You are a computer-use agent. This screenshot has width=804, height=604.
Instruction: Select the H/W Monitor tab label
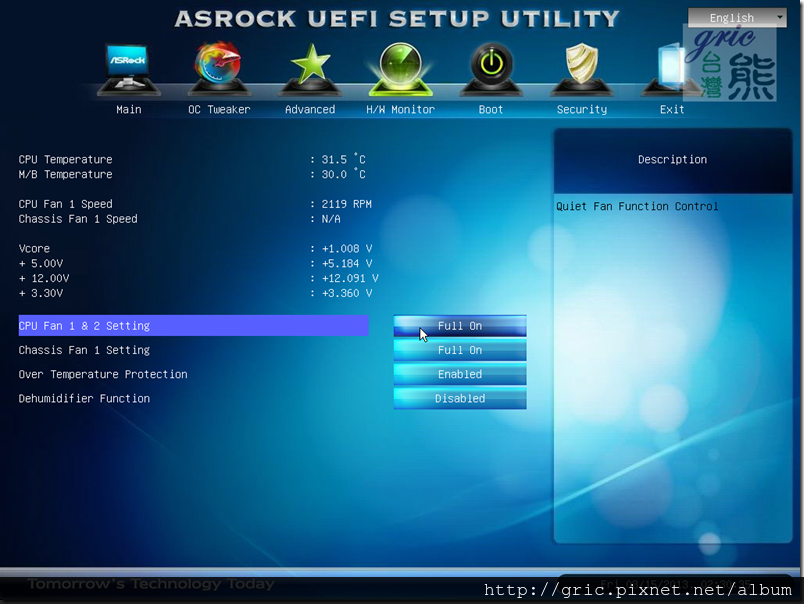400,109
